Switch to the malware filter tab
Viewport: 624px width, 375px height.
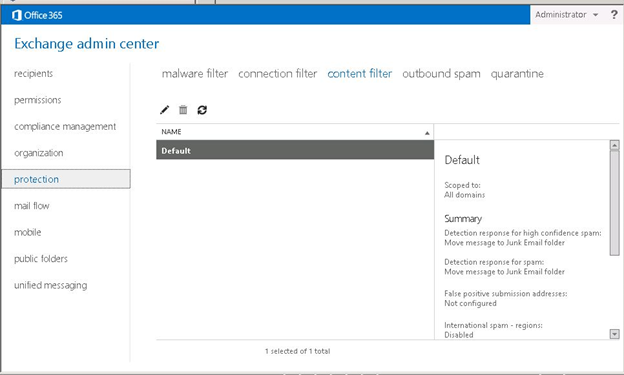[x=195, y=74]
